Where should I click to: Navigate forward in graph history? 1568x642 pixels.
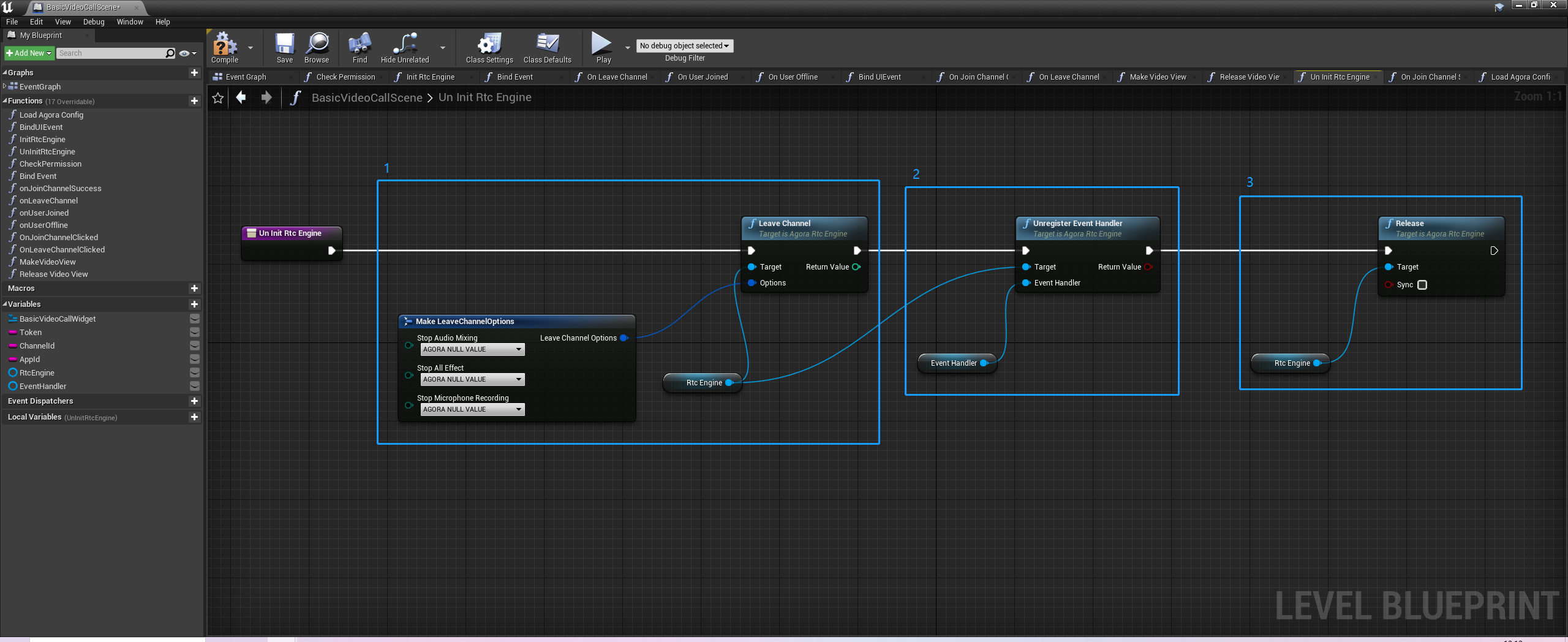pos(266,97)
